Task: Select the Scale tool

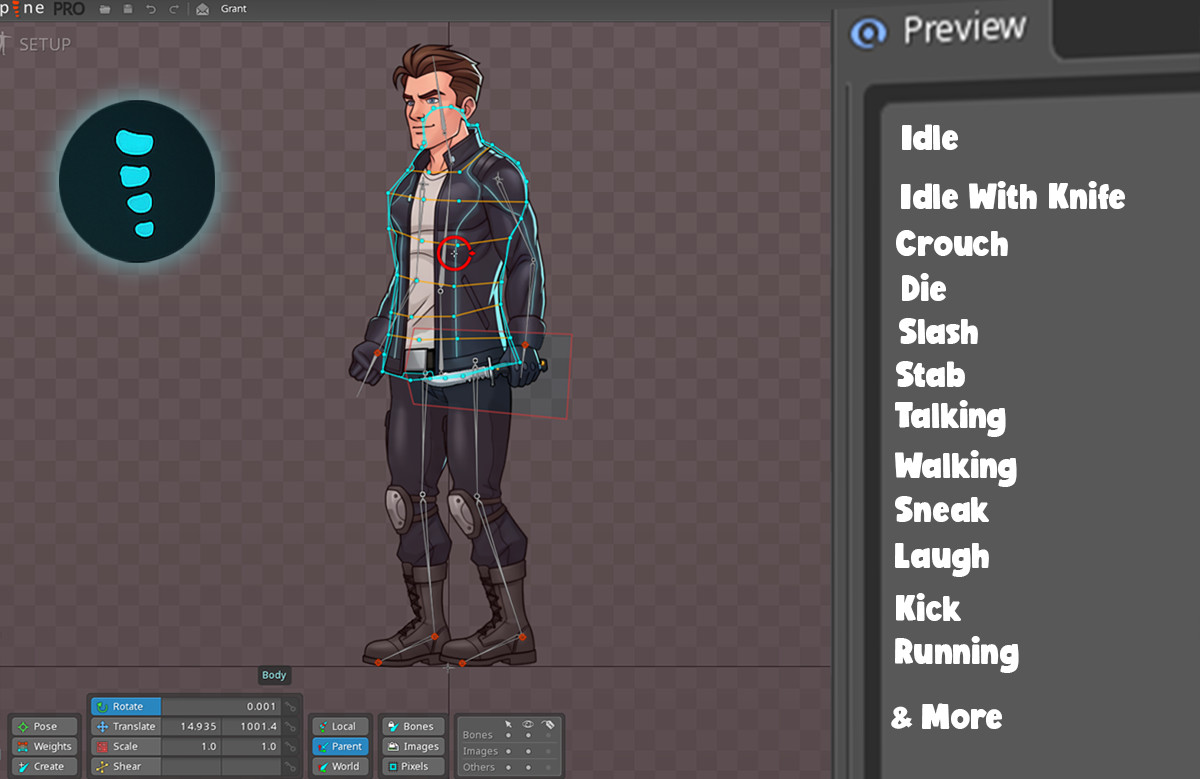Action: (124, 746)
